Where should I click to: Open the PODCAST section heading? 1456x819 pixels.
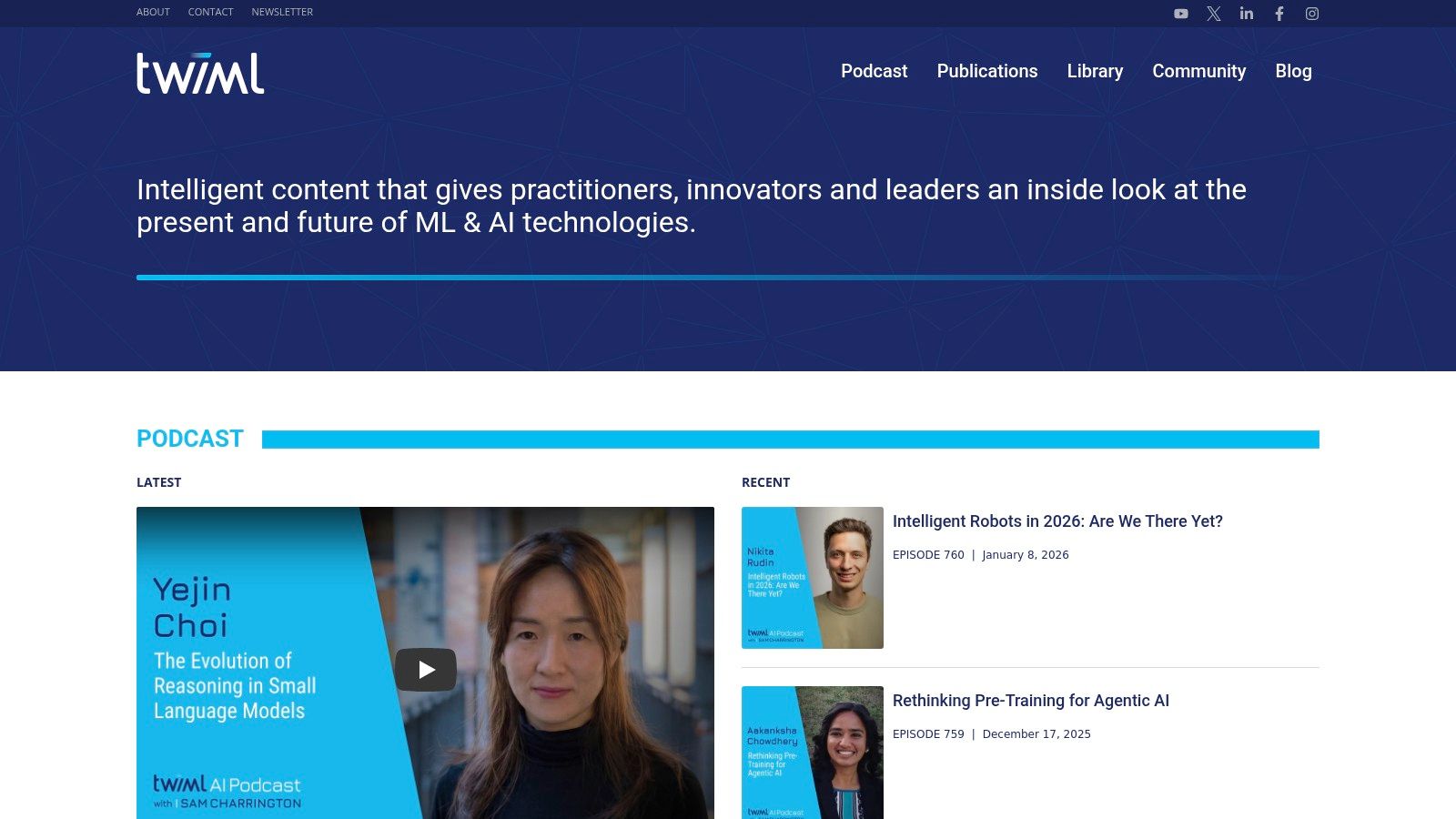pyautogui.click(x=190, y=439)
